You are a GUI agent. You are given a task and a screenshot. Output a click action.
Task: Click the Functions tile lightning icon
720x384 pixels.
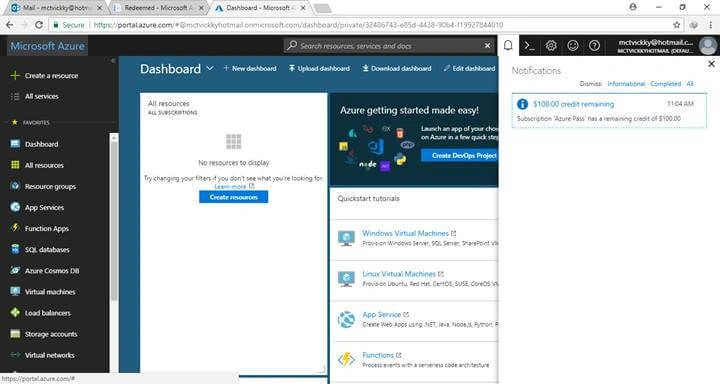(x=346, y=360)
